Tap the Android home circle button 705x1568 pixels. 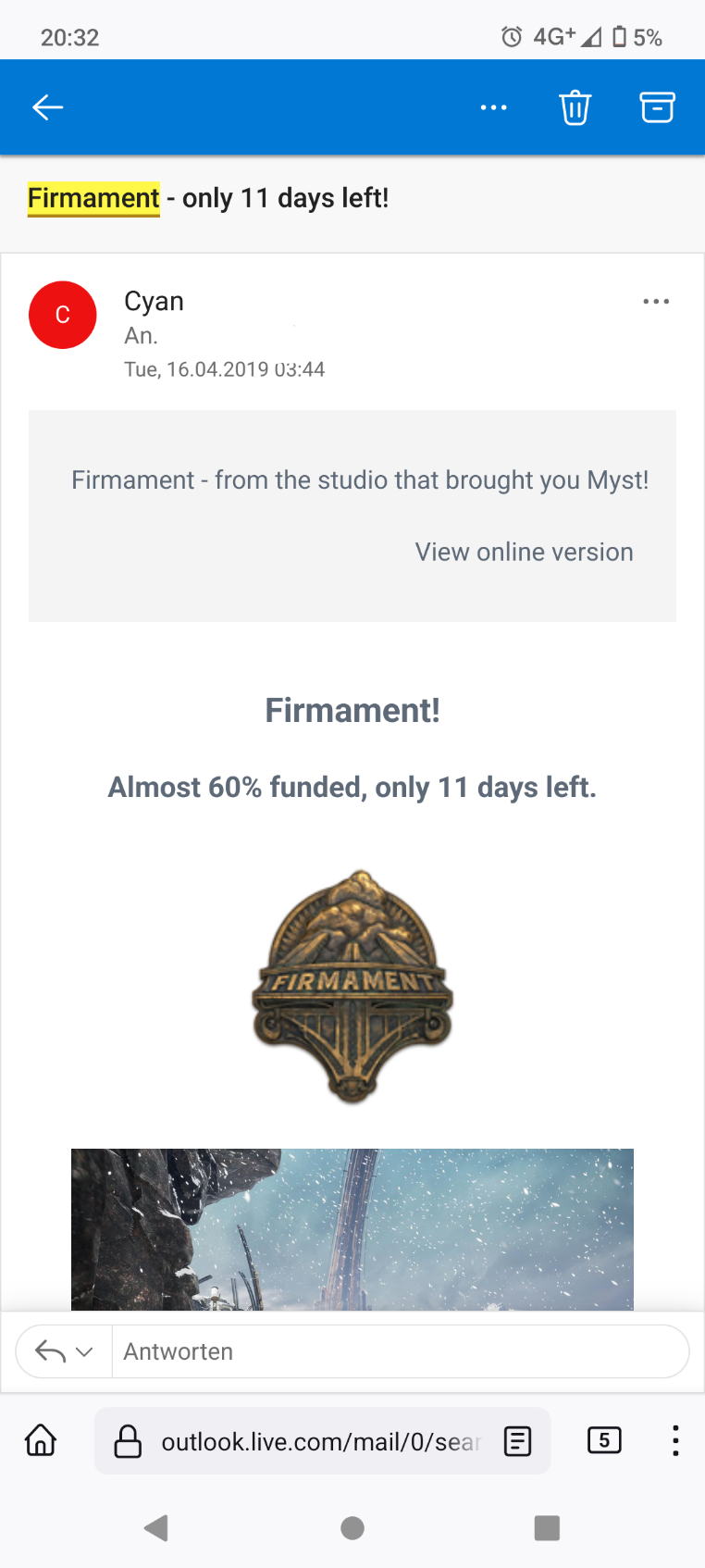[x=352, y=1527]
